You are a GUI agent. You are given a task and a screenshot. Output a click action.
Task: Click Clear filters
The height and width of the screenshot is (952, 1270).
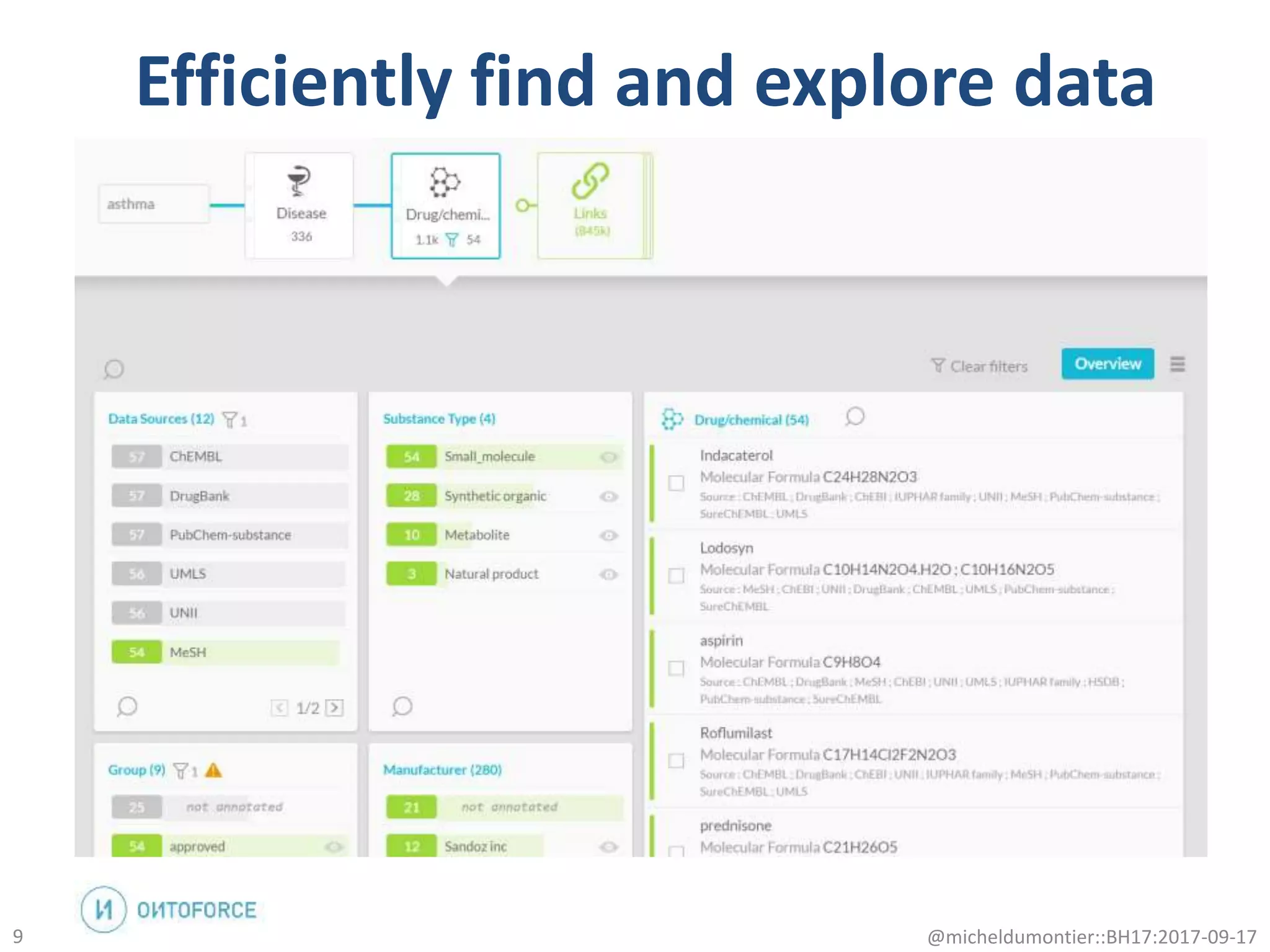980,366
